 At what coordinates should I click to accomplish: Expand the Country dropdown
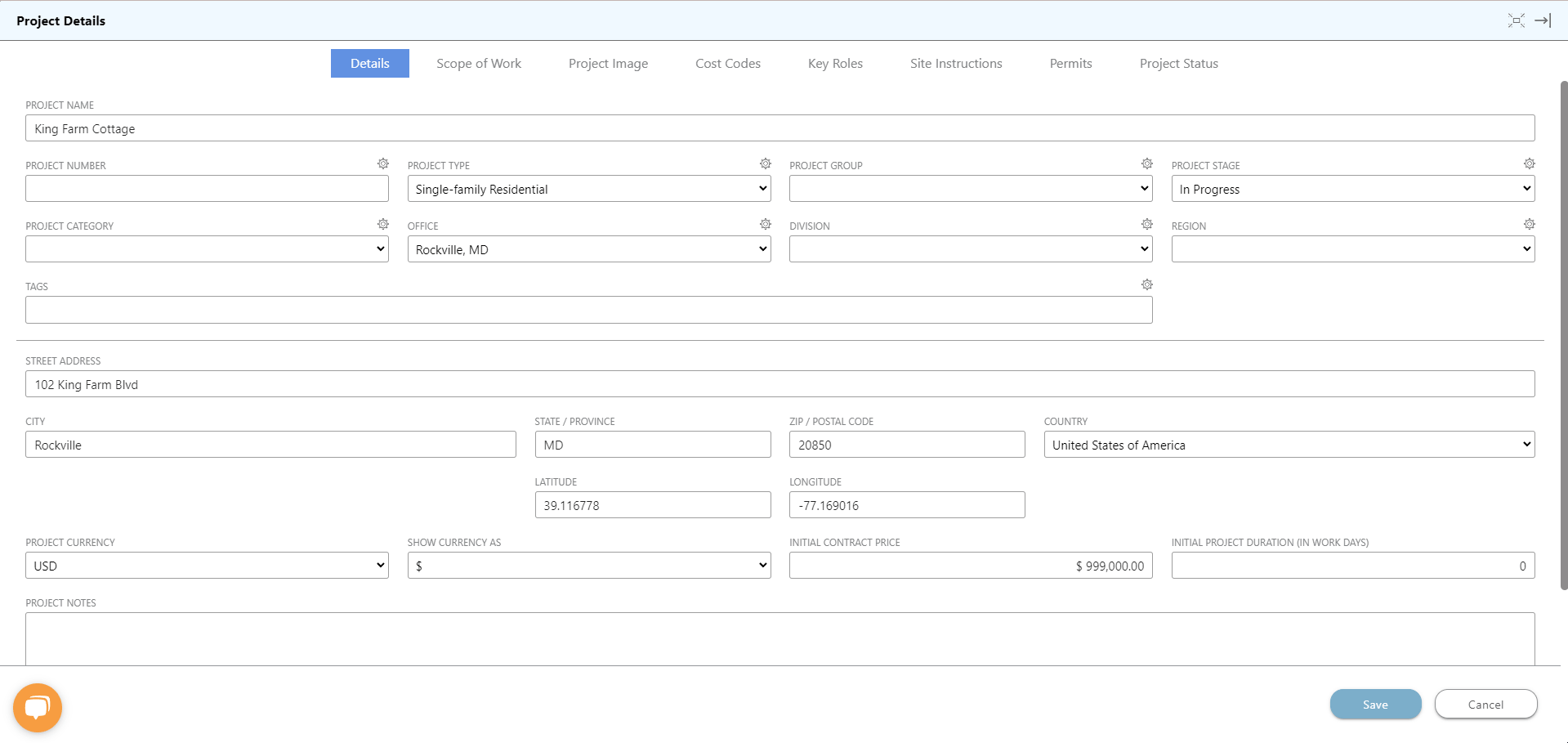point(1289,445)
